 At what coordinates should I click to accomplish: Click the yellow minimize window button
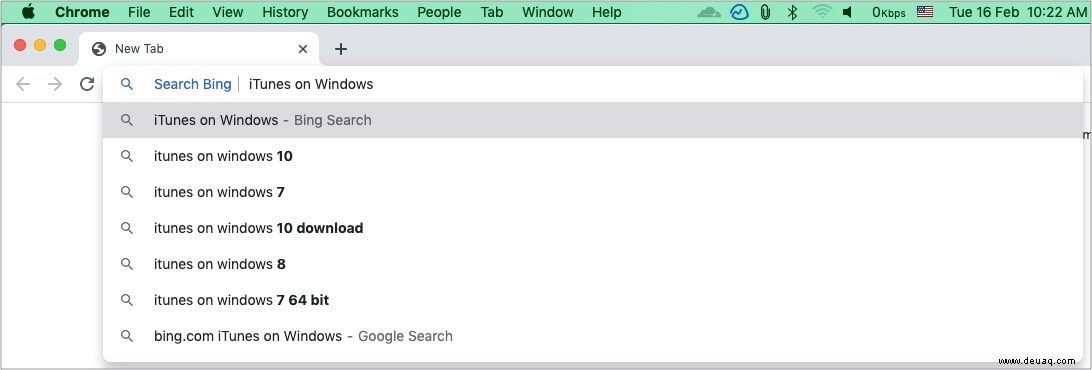[x=40, y=45]
